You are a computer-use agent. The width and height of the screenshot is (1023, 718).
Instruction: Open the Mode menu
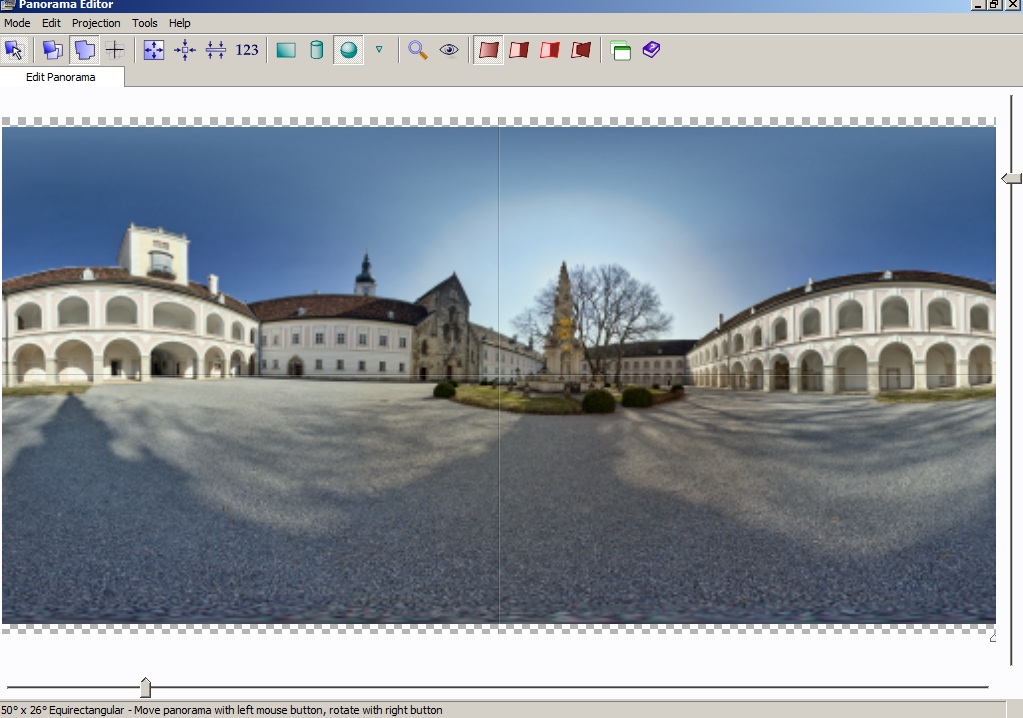pos(17,23)
